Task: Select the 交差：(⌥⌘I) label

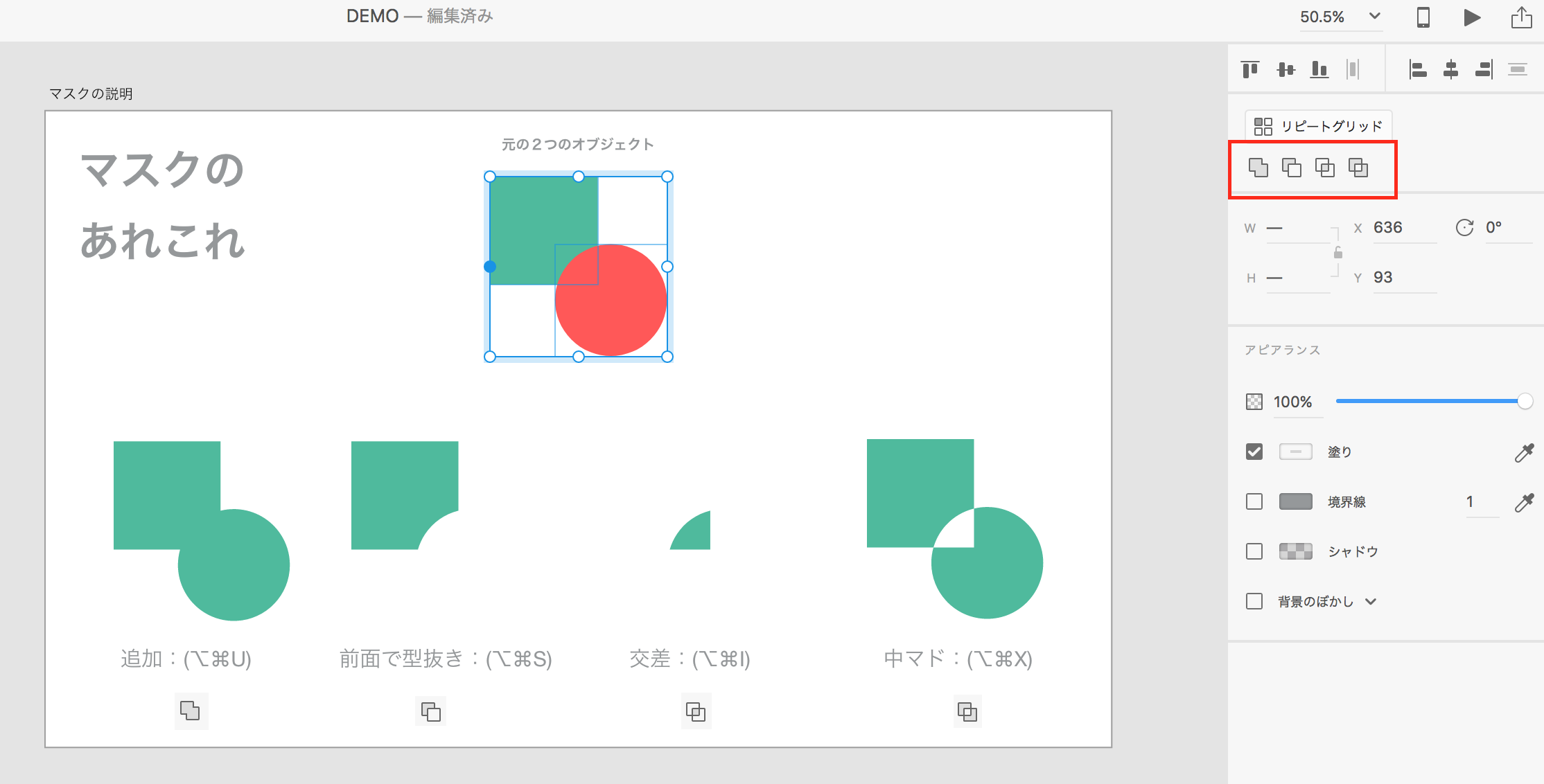Action: [x=690, y=659]
